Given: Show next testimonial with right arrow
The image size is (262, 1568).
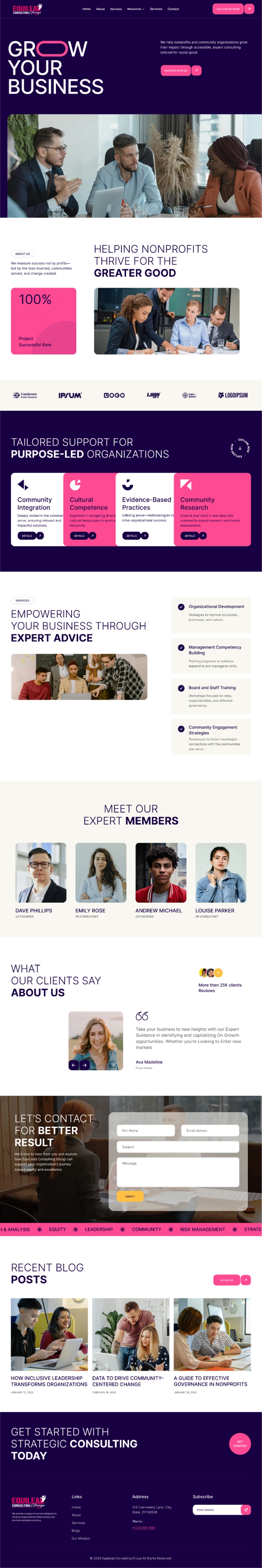Looking at the screenshot, I should 85,1064.
